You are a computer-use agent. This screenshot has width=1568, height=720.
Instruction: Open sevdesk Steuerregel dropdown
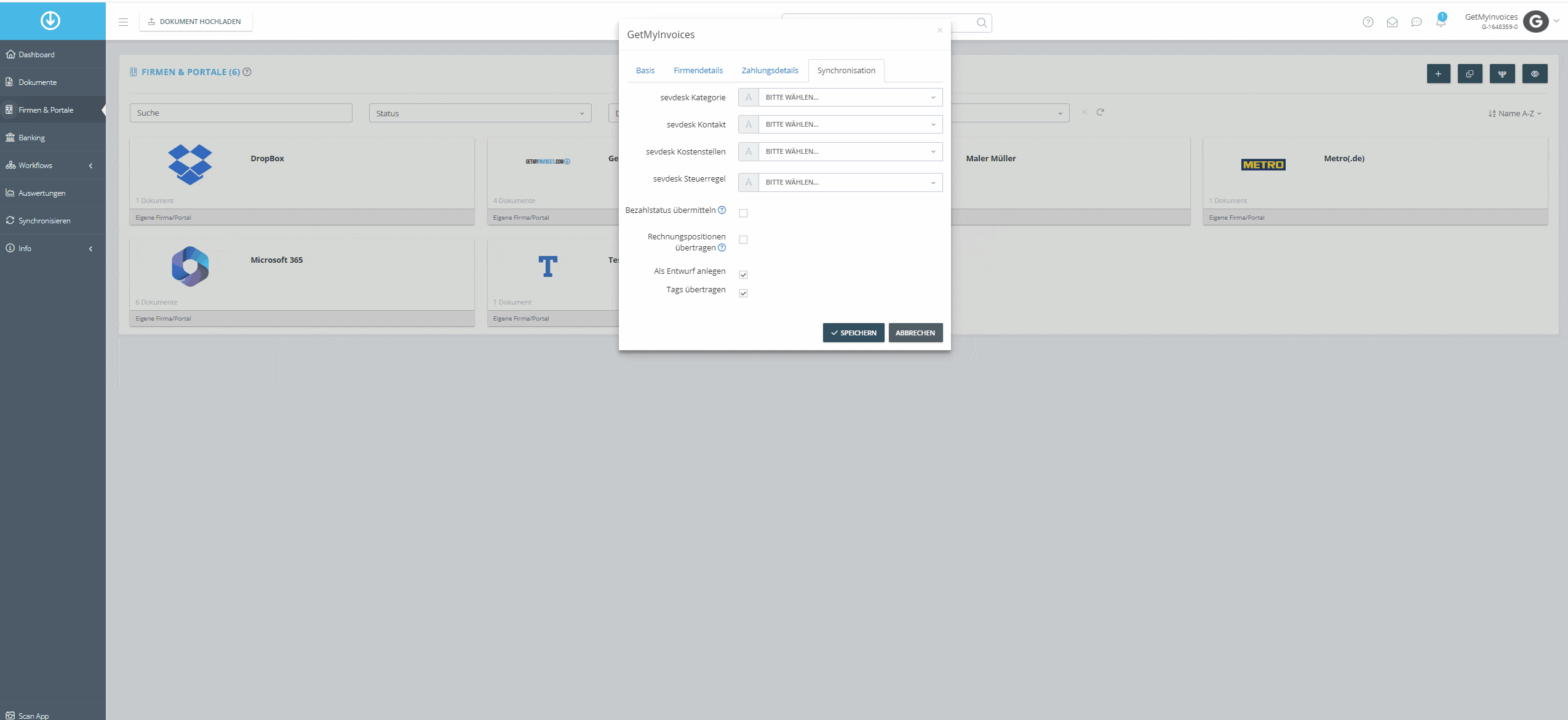(x=850, y=182)
